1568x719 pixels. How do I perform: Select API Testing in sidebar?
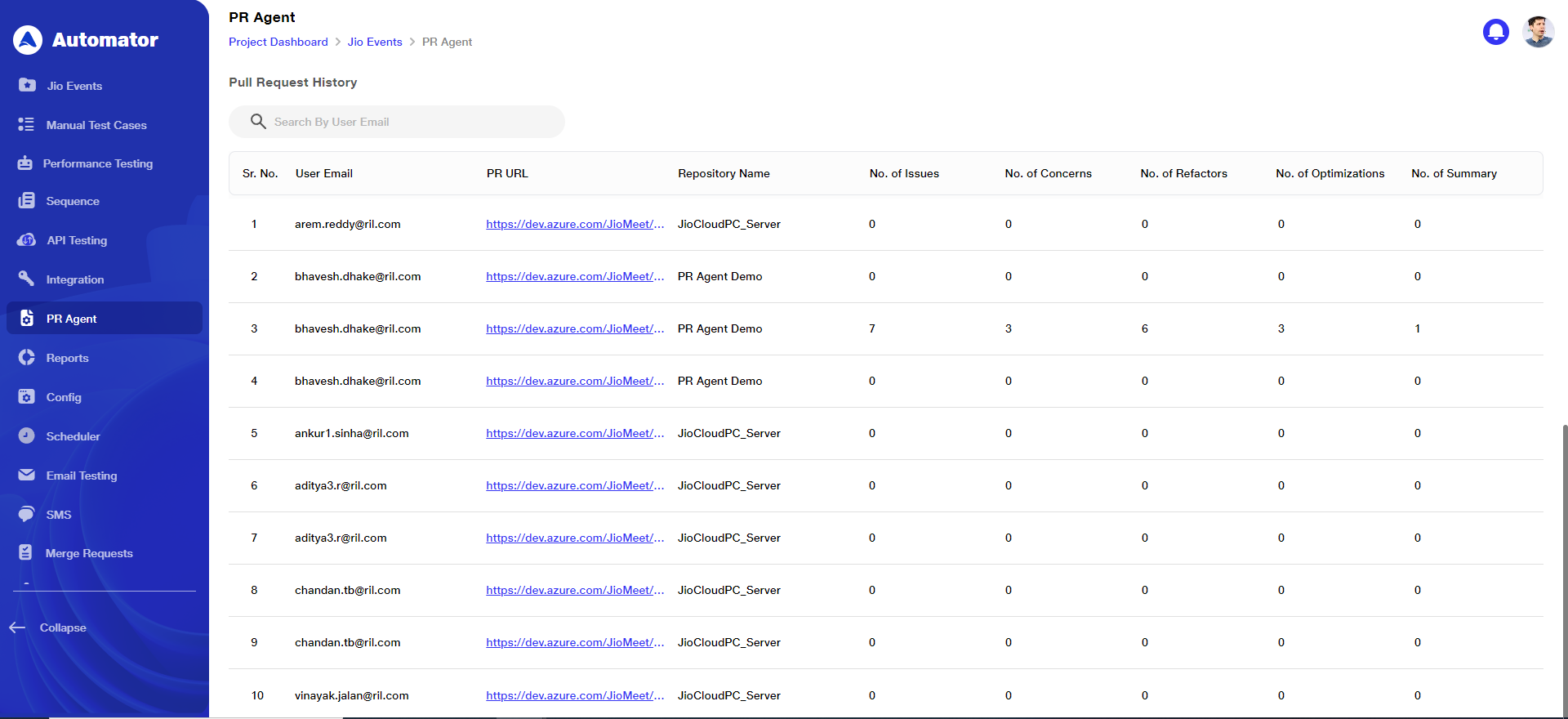(x=77, y=240)
